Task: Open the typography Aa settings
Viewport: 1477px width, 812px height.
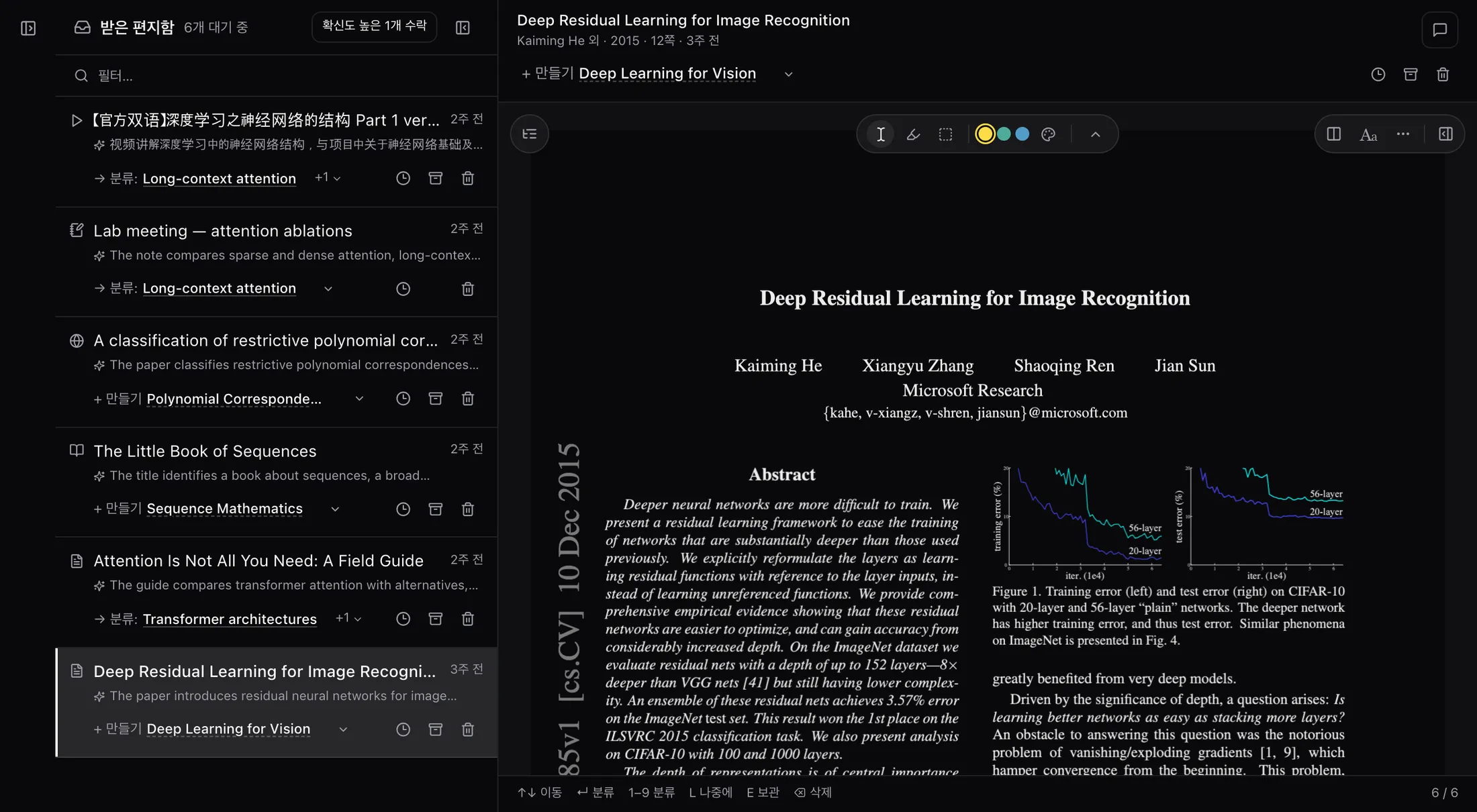Action: [1368, 134]
